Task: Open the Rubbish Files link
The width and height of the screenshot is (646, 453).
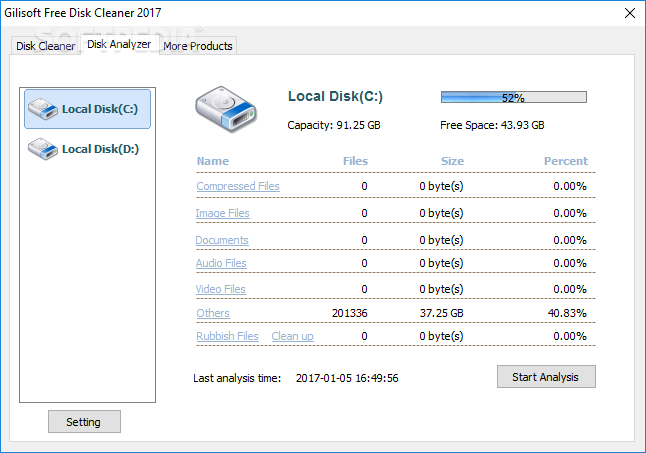Action: click(227, 336)
